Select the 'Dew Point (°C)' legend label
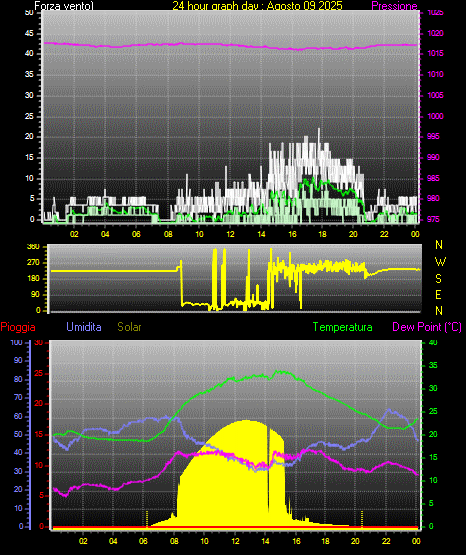 point(427,327)
